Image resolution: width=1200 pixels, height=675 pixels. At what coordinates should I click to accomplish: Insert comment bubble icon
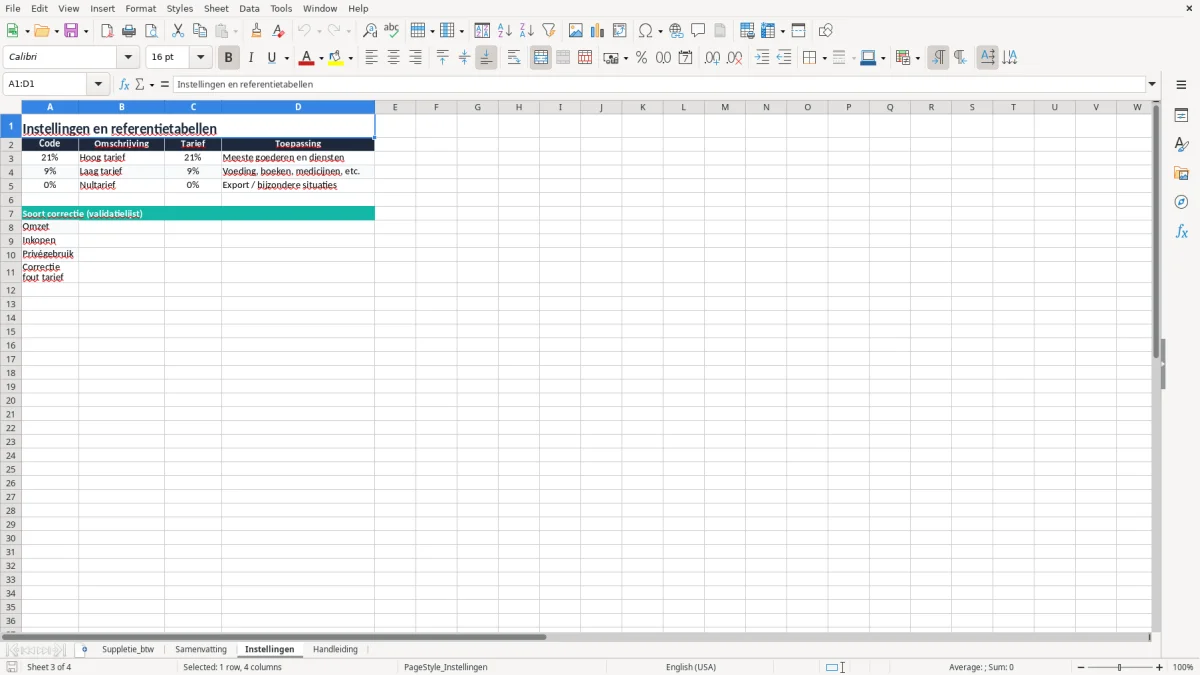[x=698, y=31]
